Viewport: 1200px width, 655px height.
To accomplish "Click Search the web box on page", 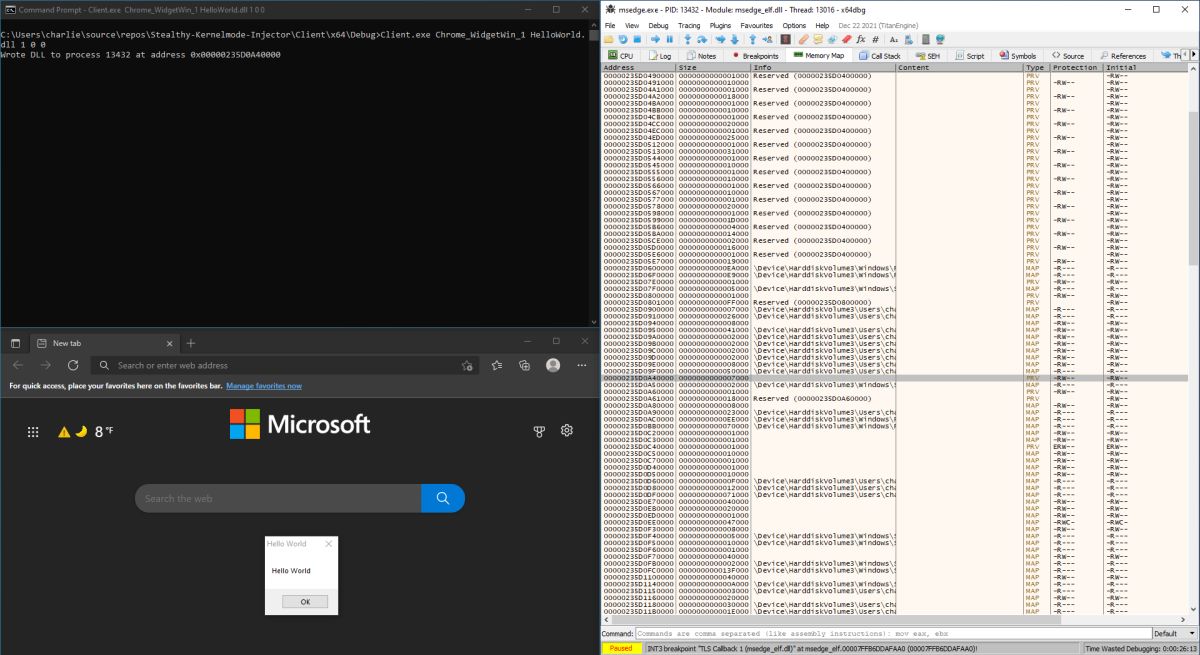I will click(278, 498).
